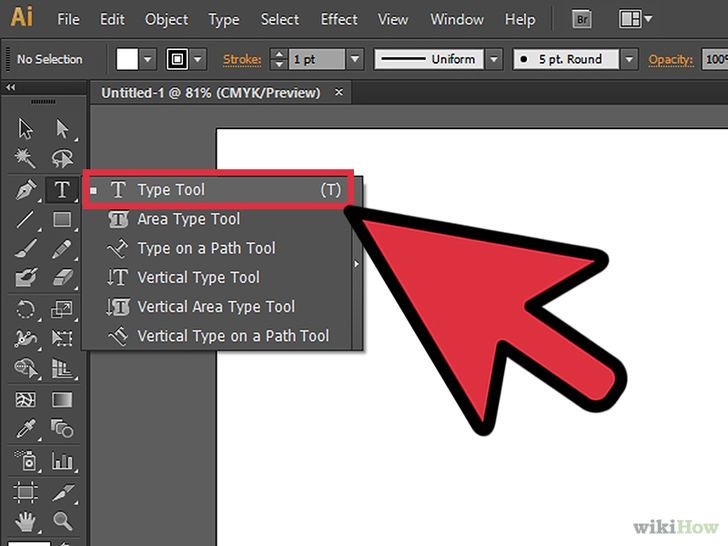
Task: Select the Blob Brush tool
Action: point(25,278)
